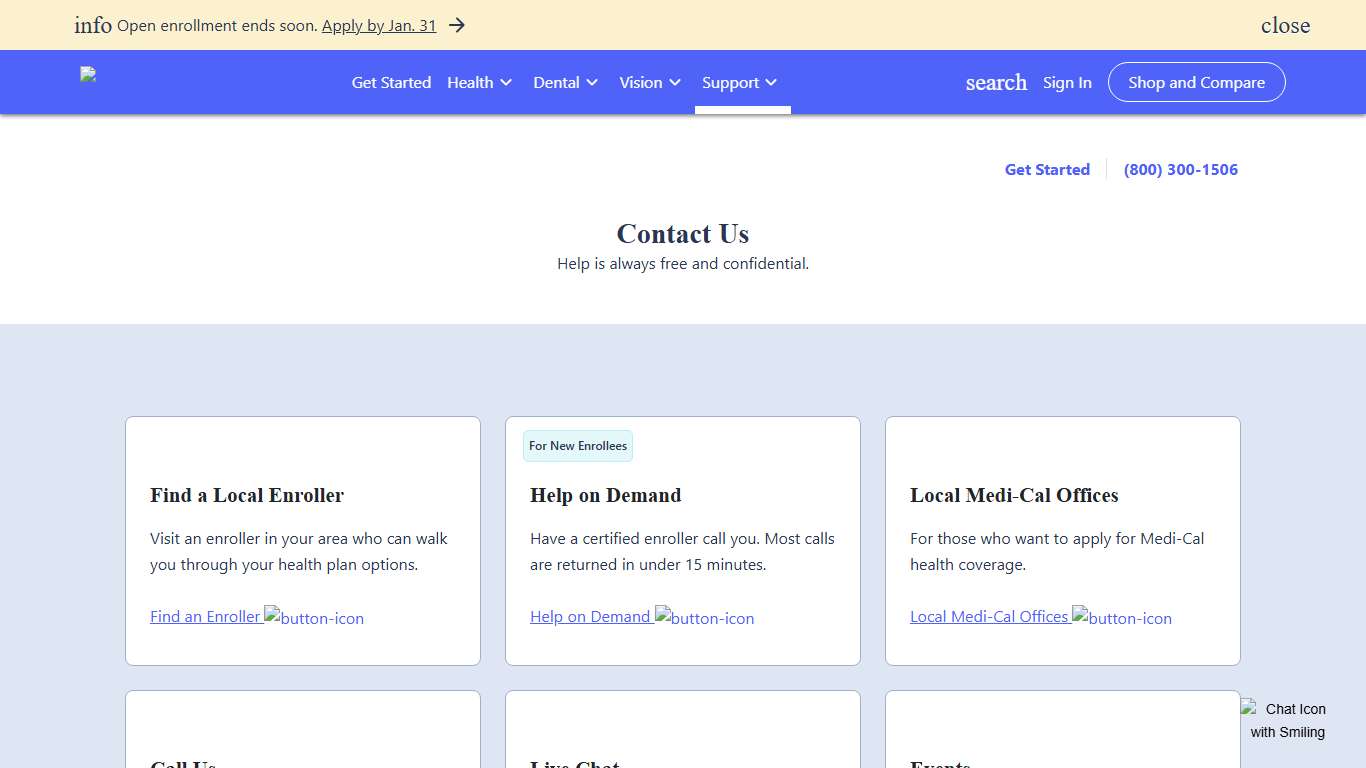Screen dimensions: 1366x768
Task: Click the Shop and Compare button
Action: point(1196,82)
